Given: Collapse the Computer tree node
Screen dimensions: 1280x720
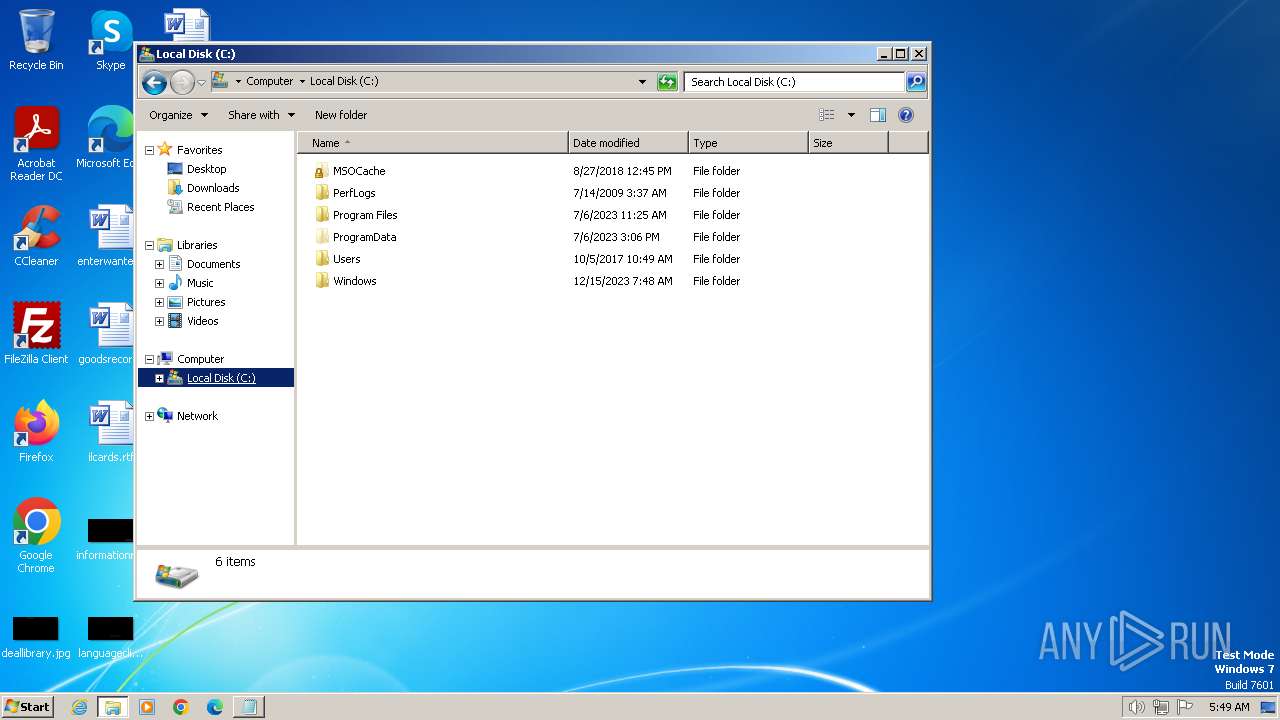Looking at the screenshot, I should click(x=149, y=359).
